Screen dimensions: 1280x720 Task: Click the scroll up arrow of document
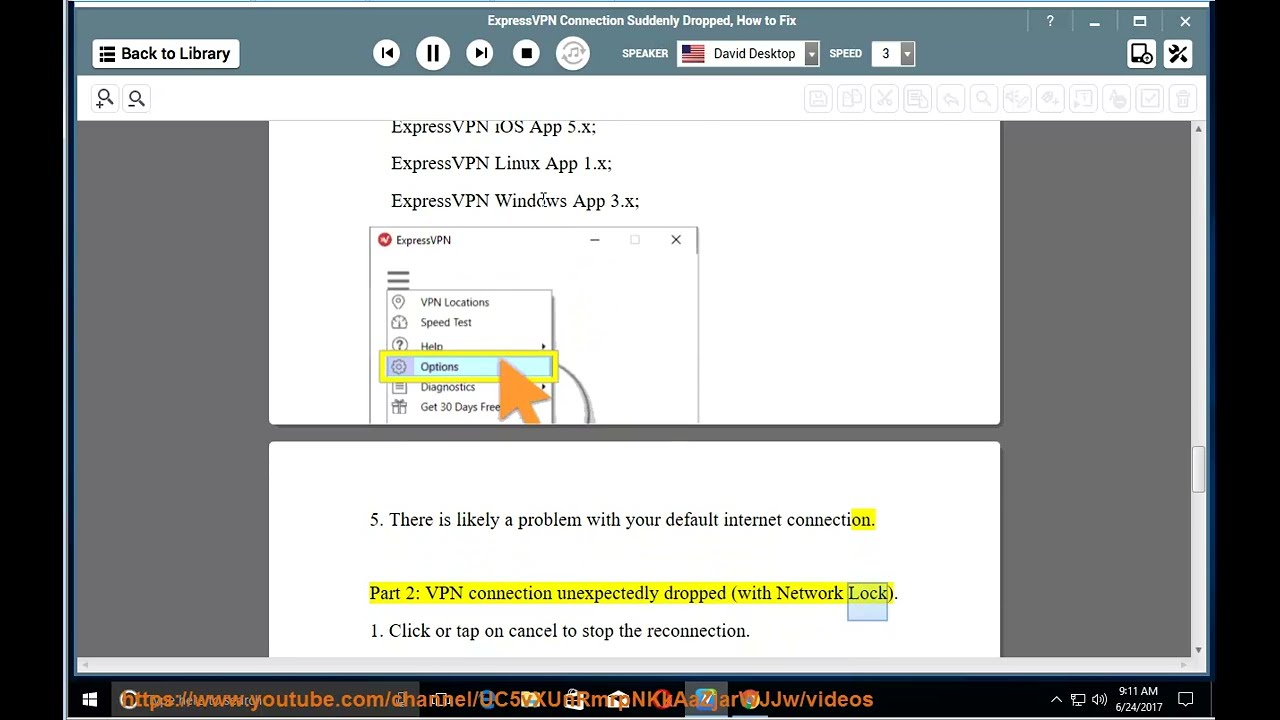(1198, 128)
